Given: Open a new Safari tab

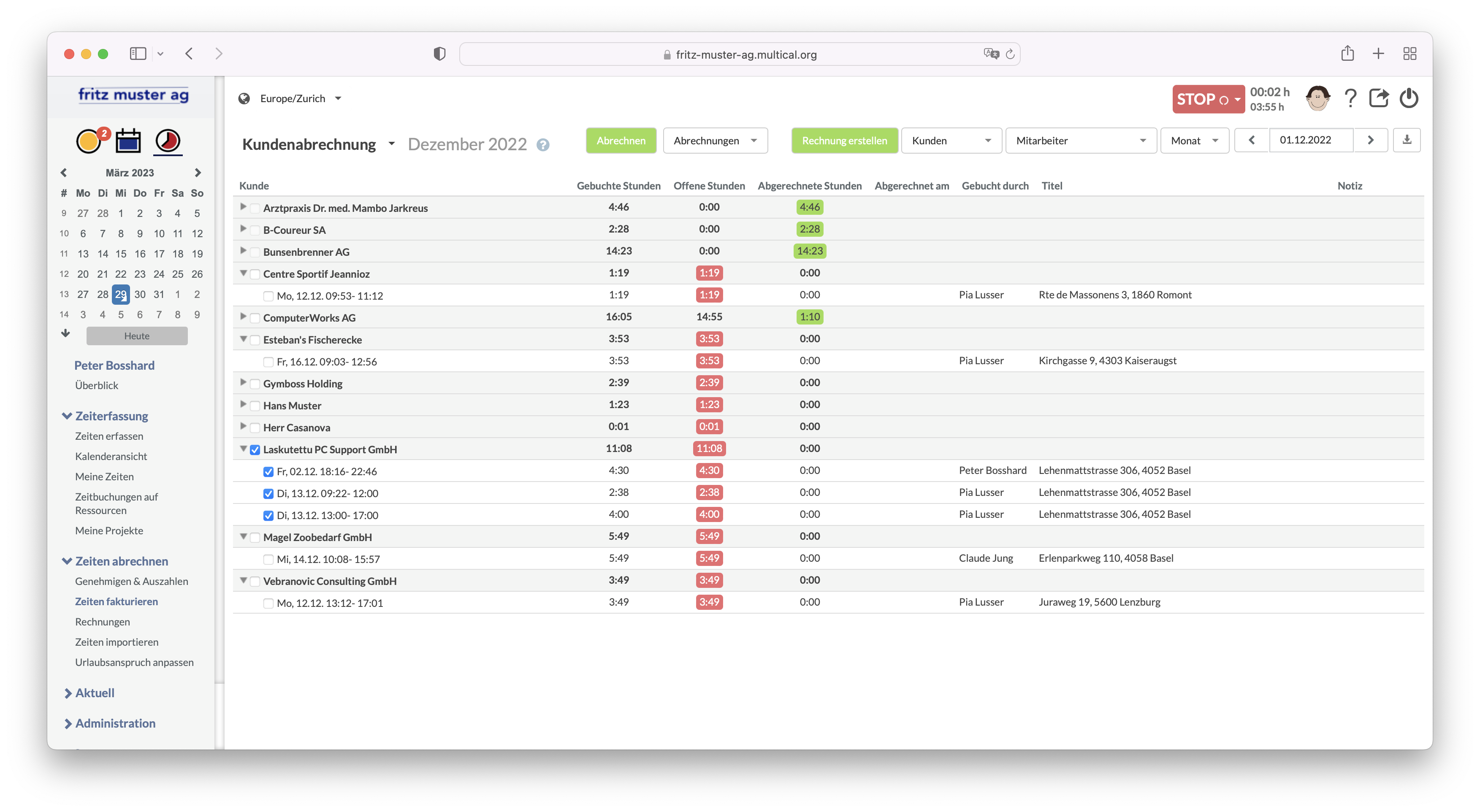Looking at the screenshot, I should coord(1378,54).
